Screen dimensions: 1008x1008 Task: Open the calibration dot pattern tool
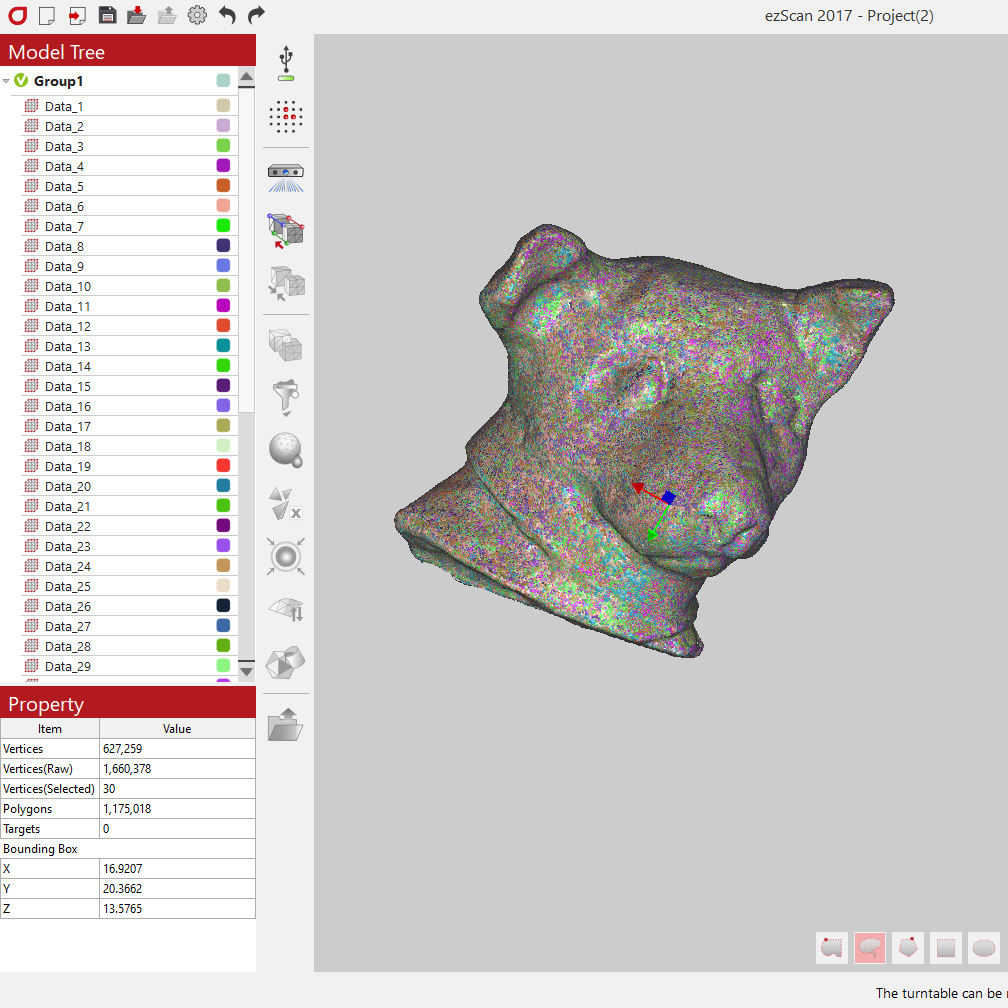287,117
